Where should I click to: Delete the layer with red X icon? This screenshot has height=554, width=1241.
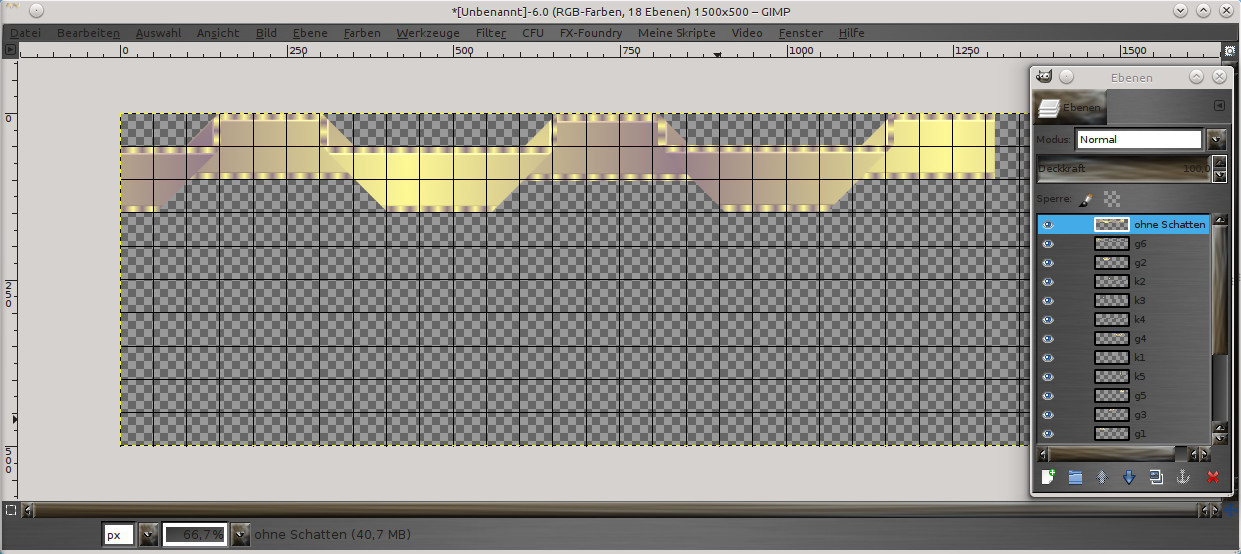tap(1213, 477)
